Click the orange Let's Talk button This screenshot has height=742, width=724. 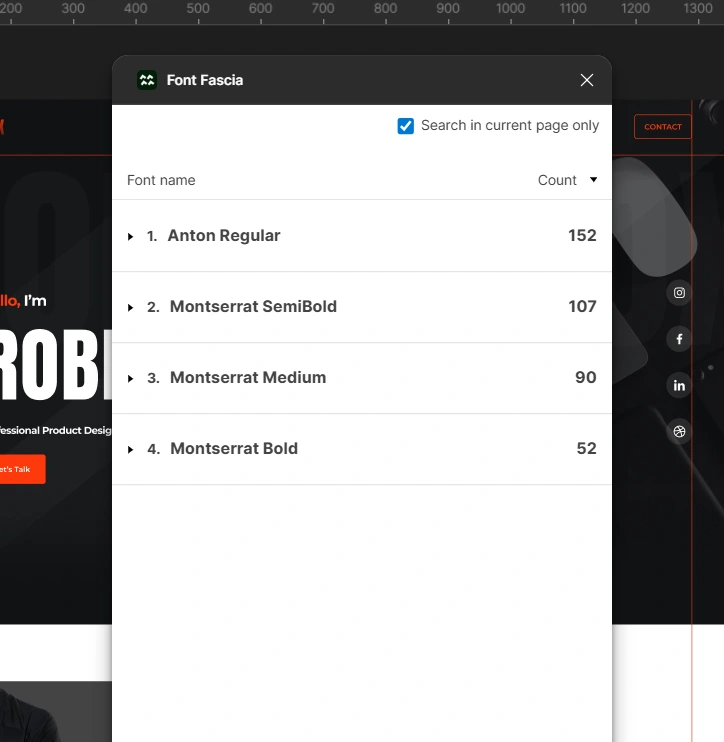tap(23, 469)
